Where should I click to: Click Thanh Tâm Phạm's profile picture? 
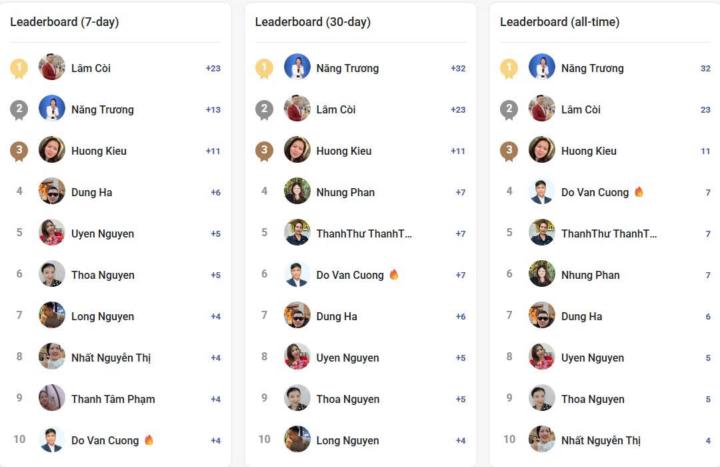[52, 398]
